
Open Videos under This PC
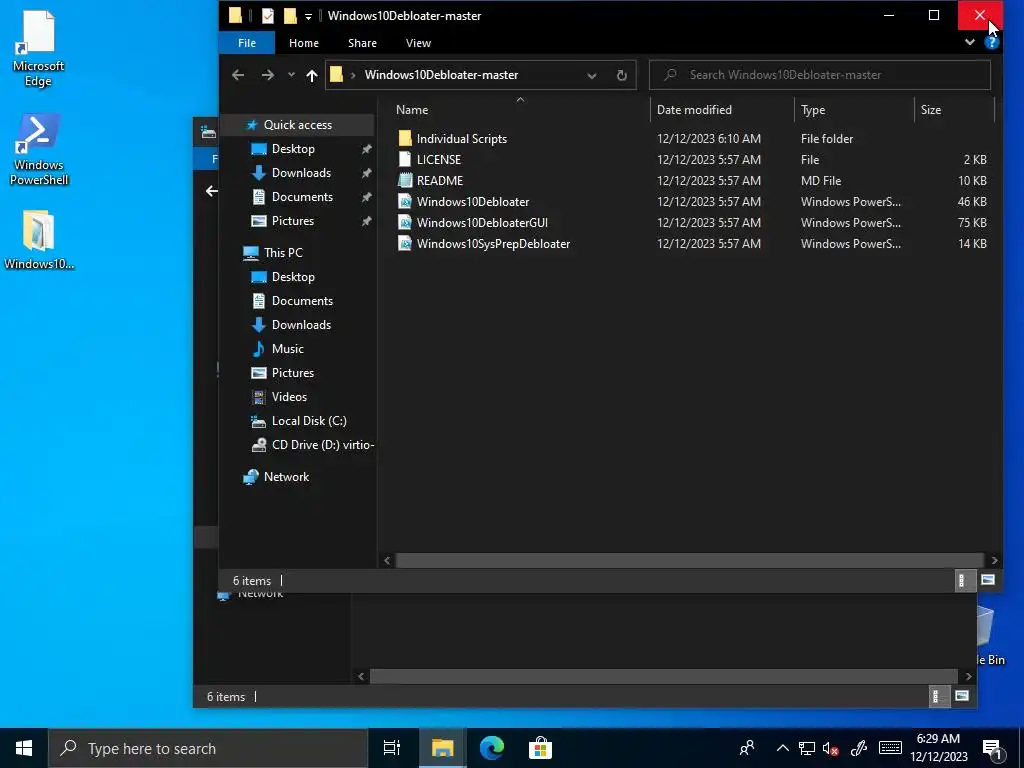point(289,396)
